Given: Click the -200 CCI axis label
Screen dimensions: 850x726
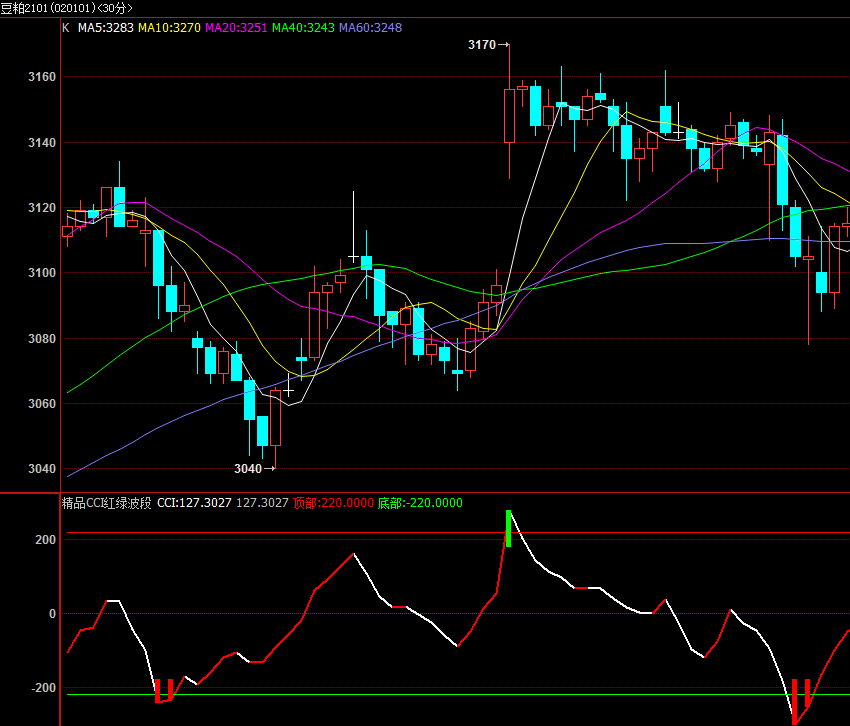Looking at the screenshot, I should pyautogui.click(x=43, y=688).
